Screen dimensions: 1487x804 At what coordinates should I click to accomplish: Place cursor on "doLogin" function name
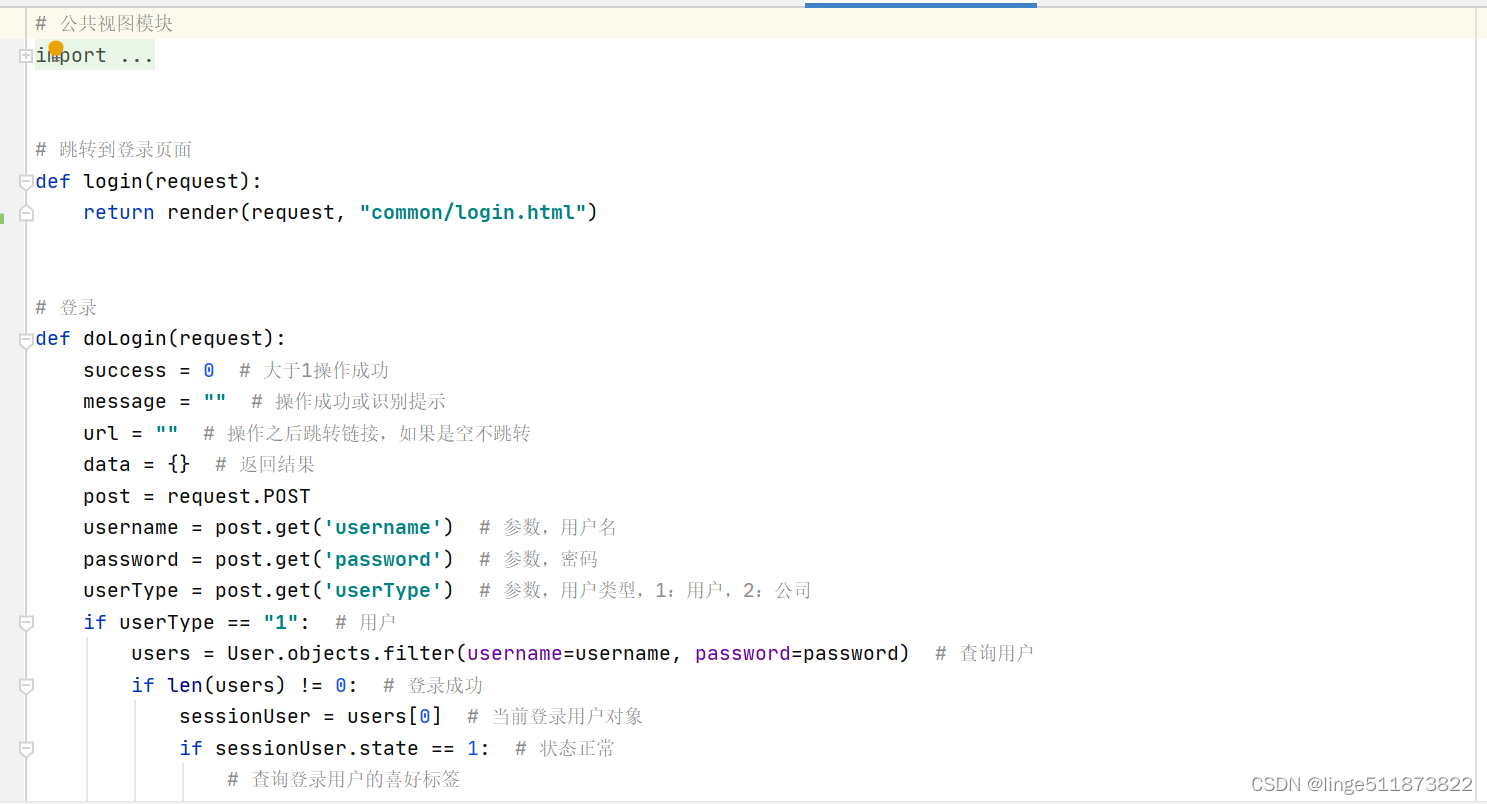point(125,338)
